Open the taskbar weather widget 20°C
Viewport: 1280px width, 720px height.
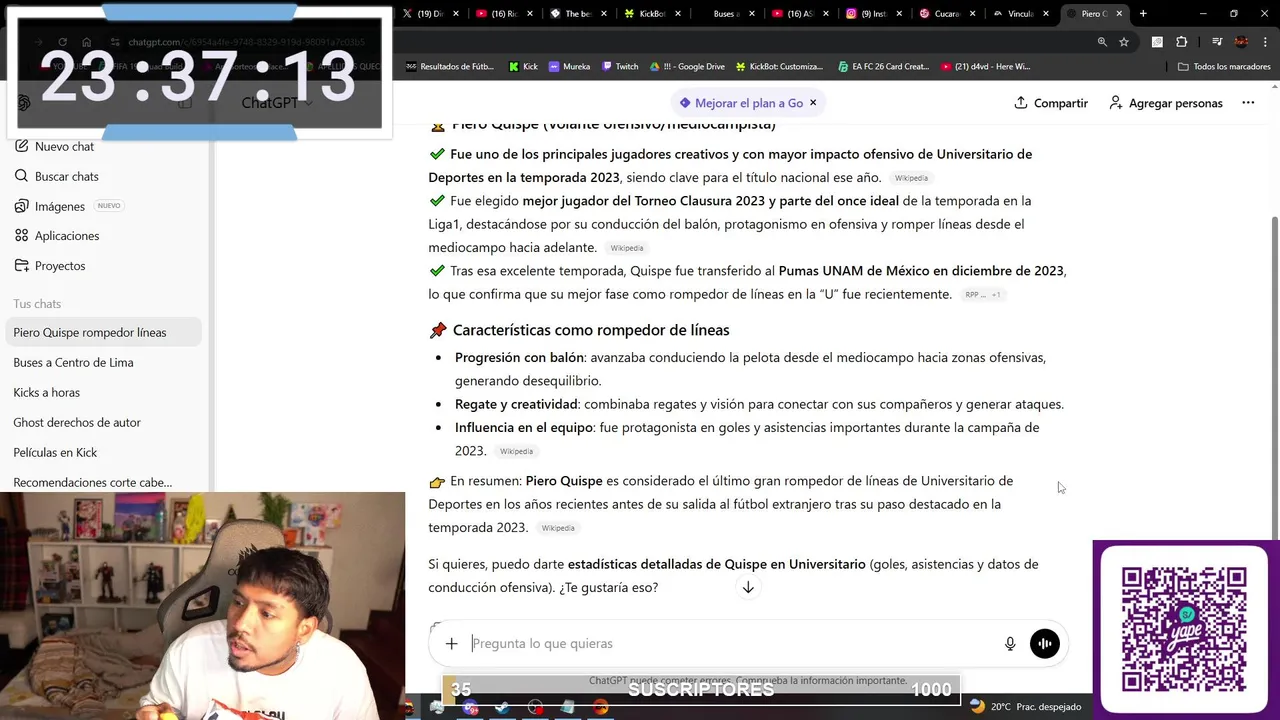pyautogui.click(x=1025, y=707)
